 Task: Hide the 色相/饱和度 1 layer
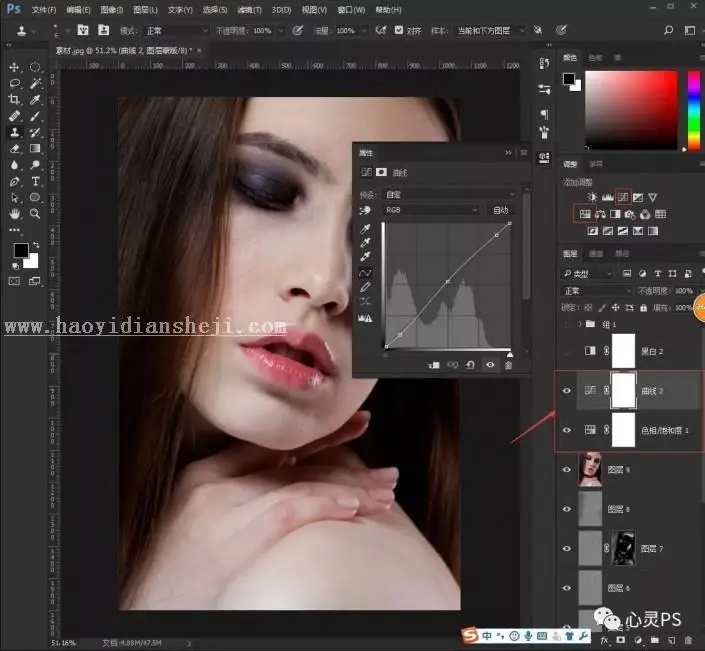[x=567, y=430]
